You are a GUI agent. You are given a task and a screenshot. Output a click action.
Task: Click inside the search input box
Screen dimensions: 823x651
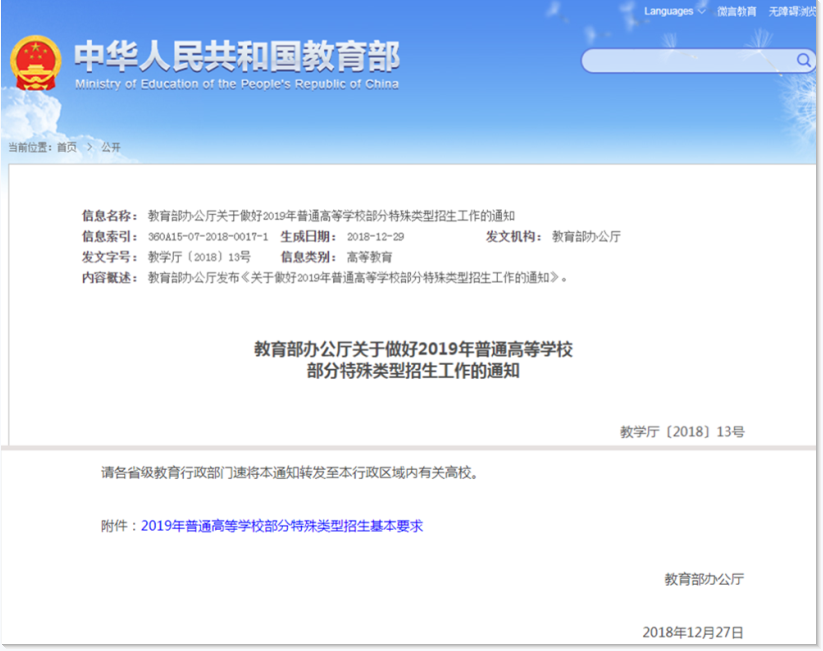[690, 60]
